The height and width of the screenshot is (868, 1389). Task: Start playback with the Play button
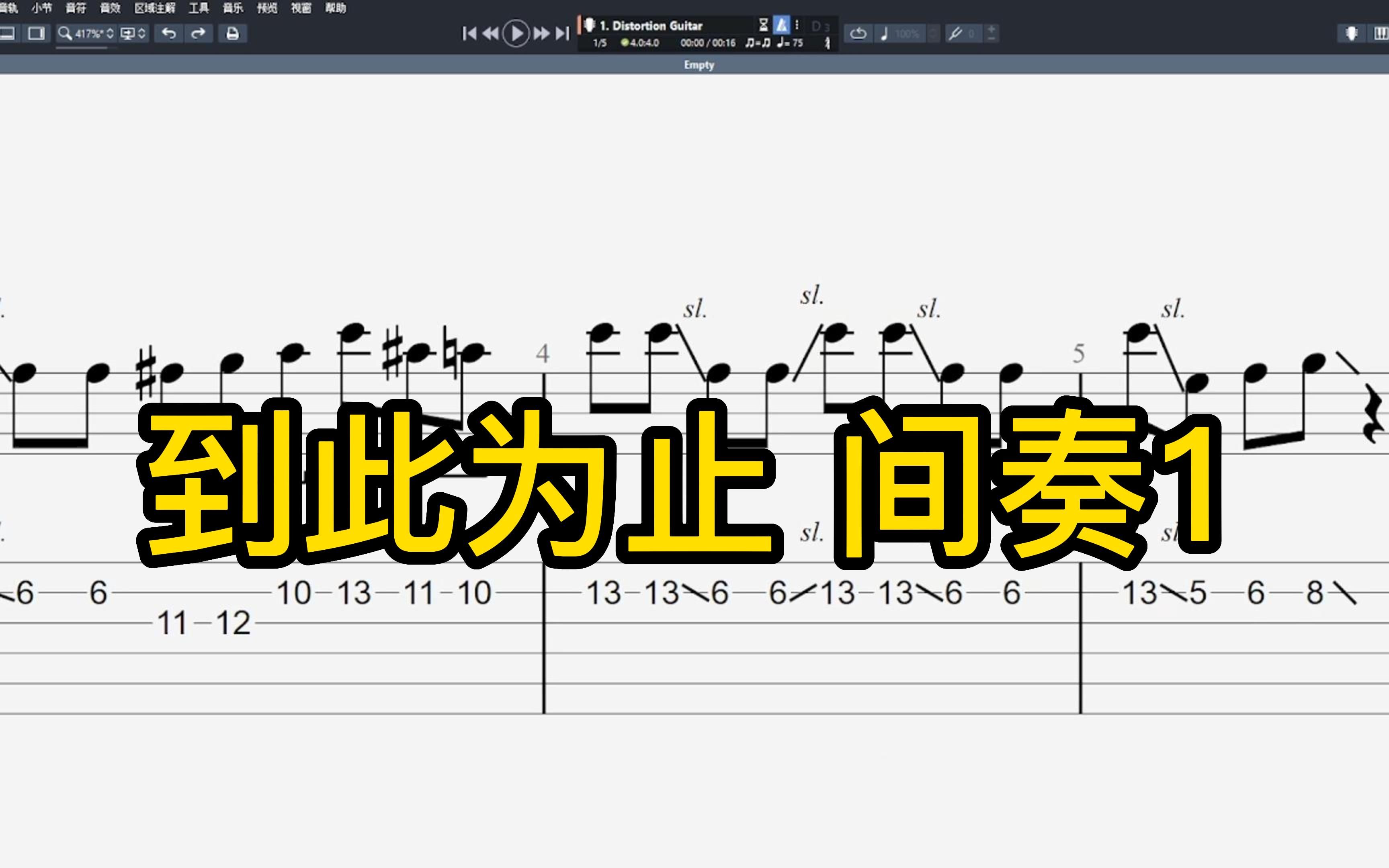(515, 33)
